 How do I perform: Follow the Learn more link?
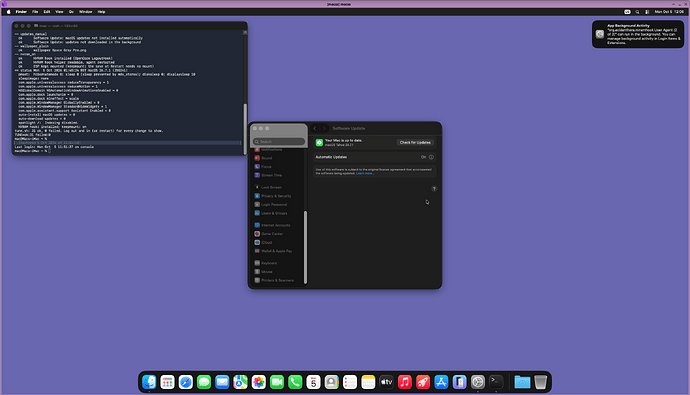(364, 173)
